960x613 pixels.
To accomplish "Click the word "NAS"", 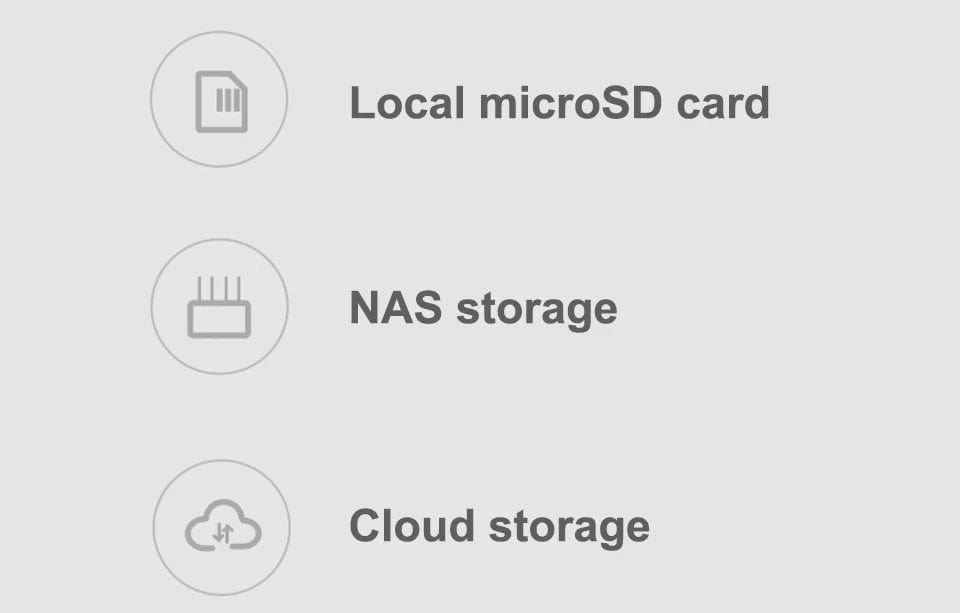I will coord(396,308).
